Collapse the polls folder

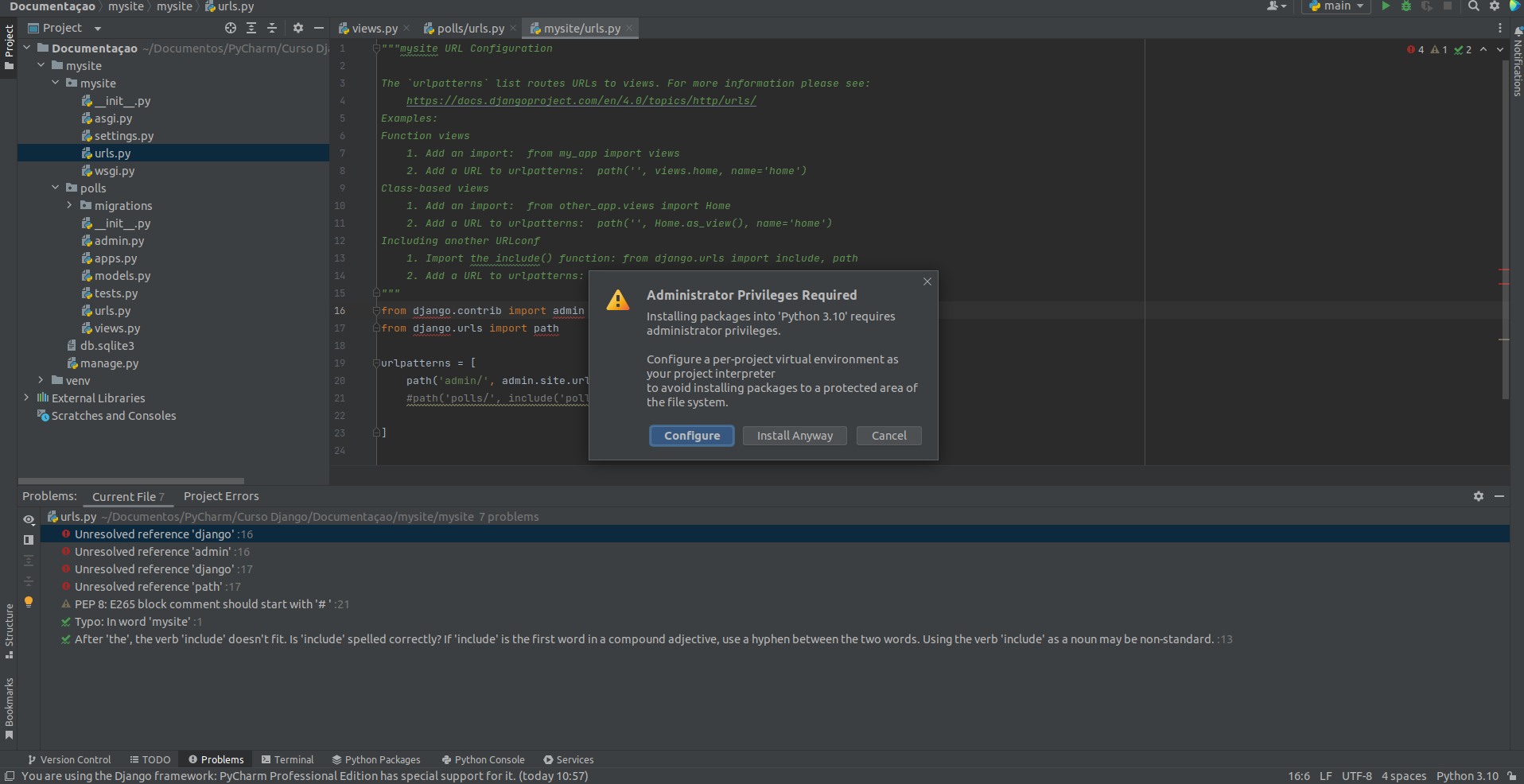56,188
